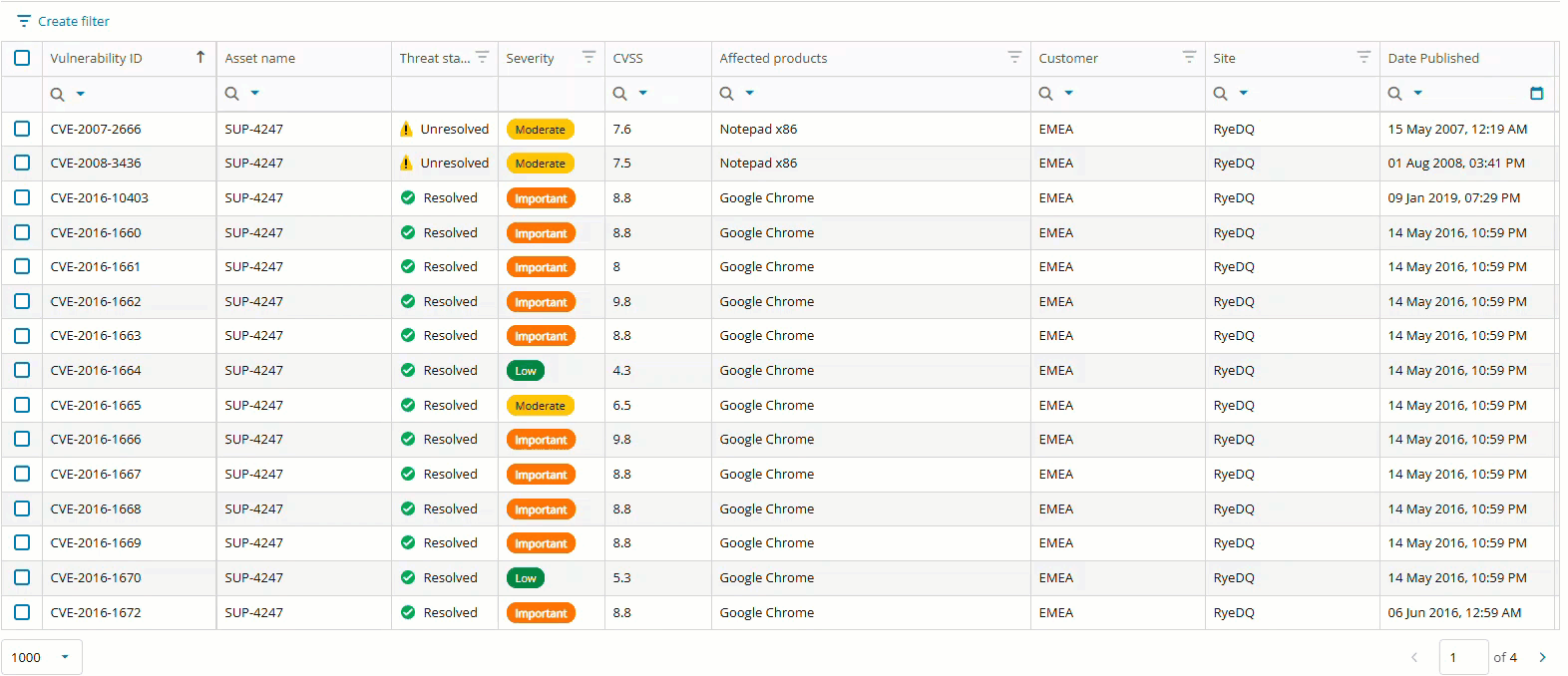Click search magnifier under Customer column
This screenshot has height=676, width=1568.
(1045, 94)
